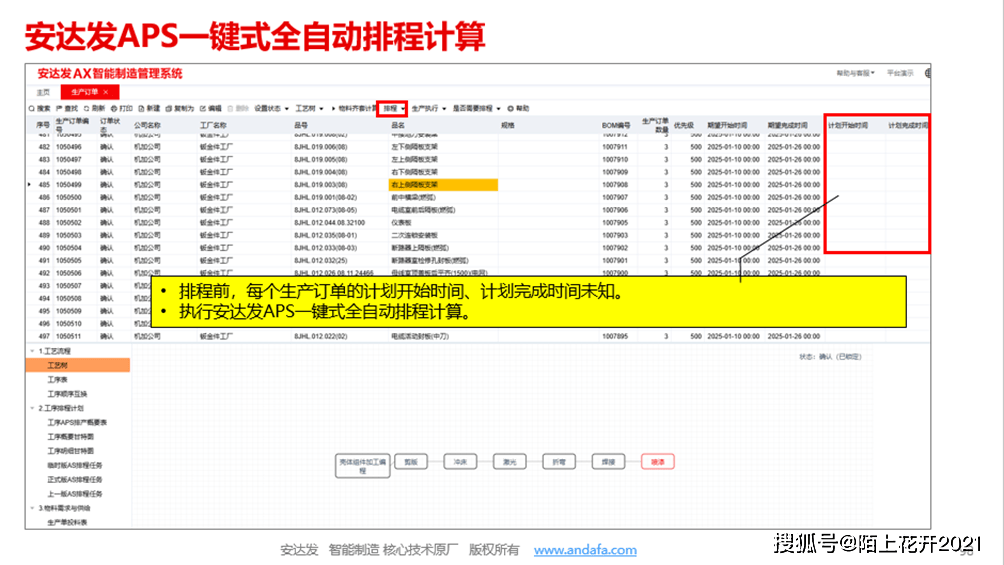Click BOM number cell 1007895

click(615, 336)
